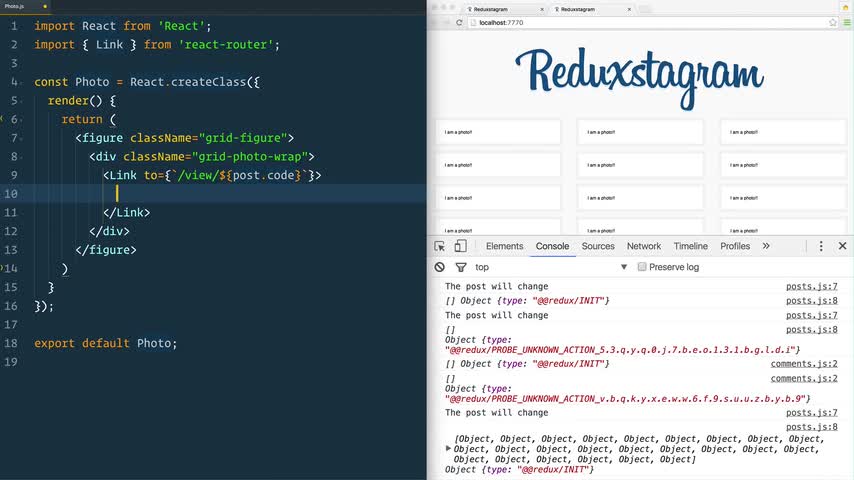Select the Photo.js editor tab

[x=25, y=7]
